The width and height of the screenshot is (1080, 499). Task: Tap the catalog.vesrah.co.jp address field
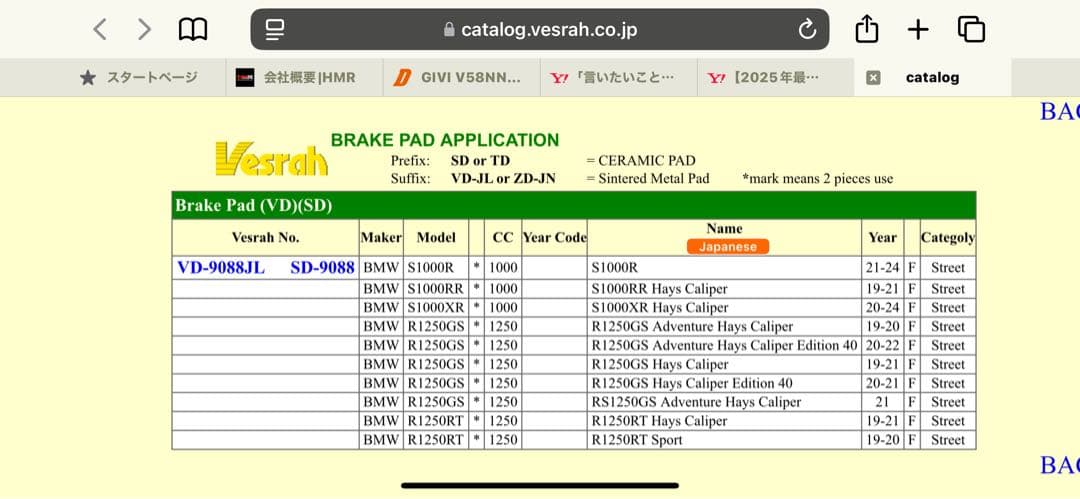point(539,30)
